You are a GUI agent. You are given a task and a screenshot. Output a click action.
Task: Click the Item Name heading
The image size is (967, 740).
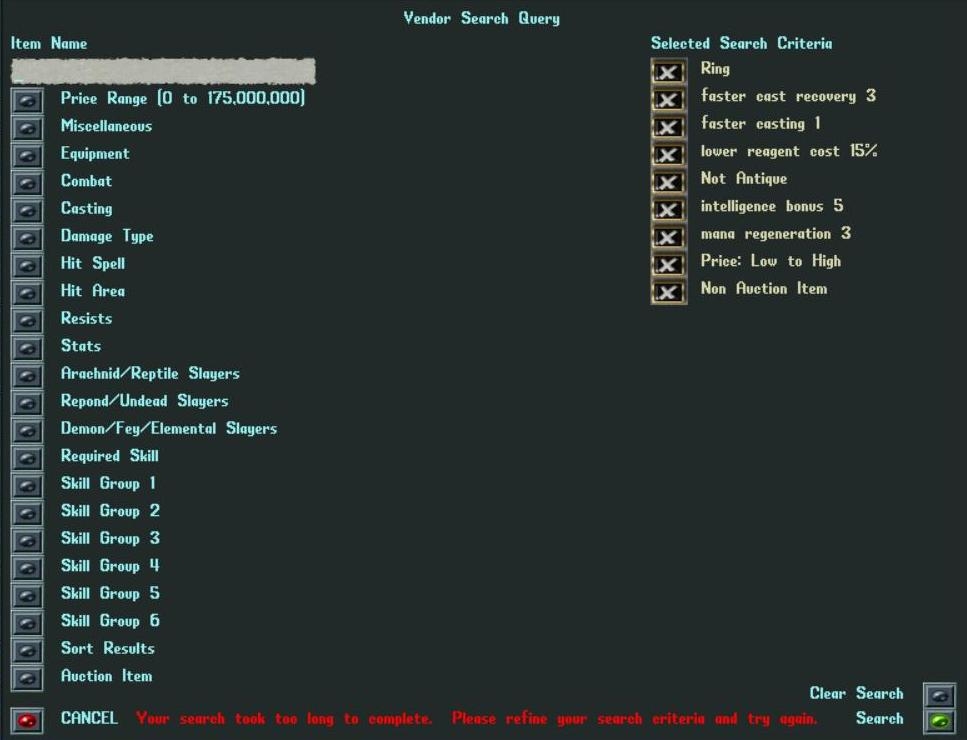(x=49, y=44)
